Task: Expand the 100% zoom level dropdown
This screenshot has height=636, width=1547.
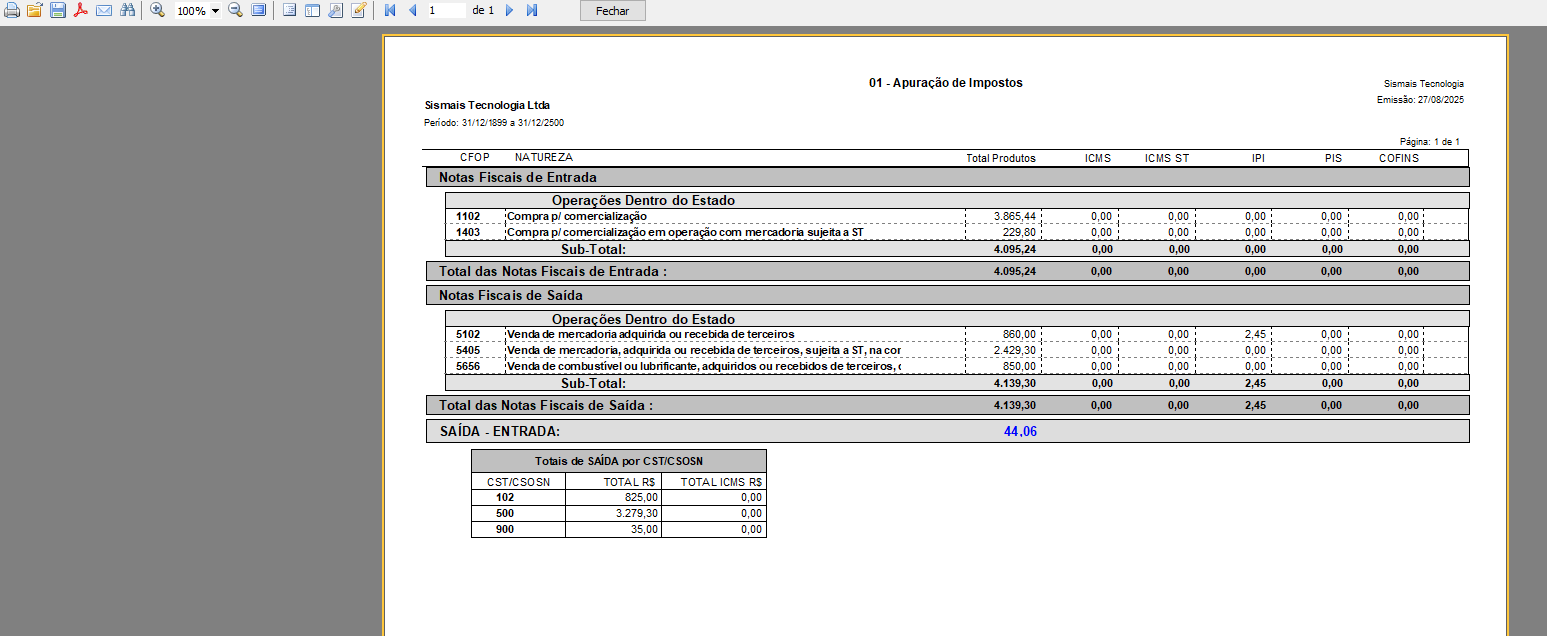Action: (216, 11)
